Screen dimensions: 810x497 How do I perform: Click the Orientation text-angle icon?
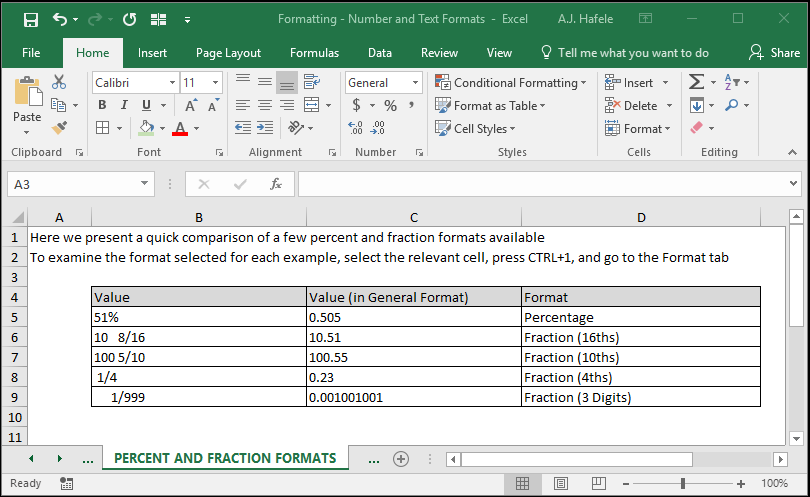(x=296, y=128)
